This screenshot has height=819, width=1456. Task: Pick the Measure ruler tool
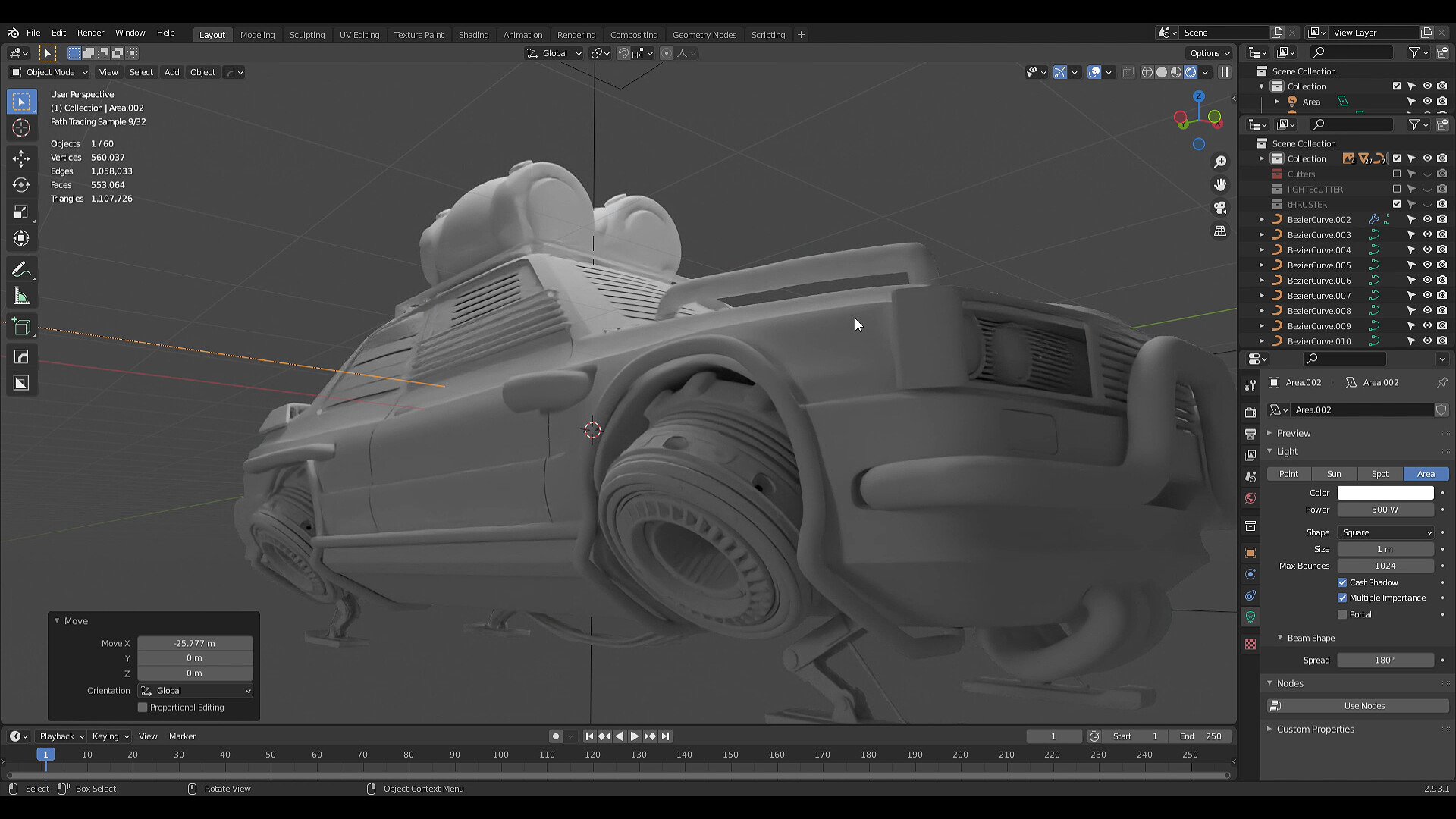point(21,297)
